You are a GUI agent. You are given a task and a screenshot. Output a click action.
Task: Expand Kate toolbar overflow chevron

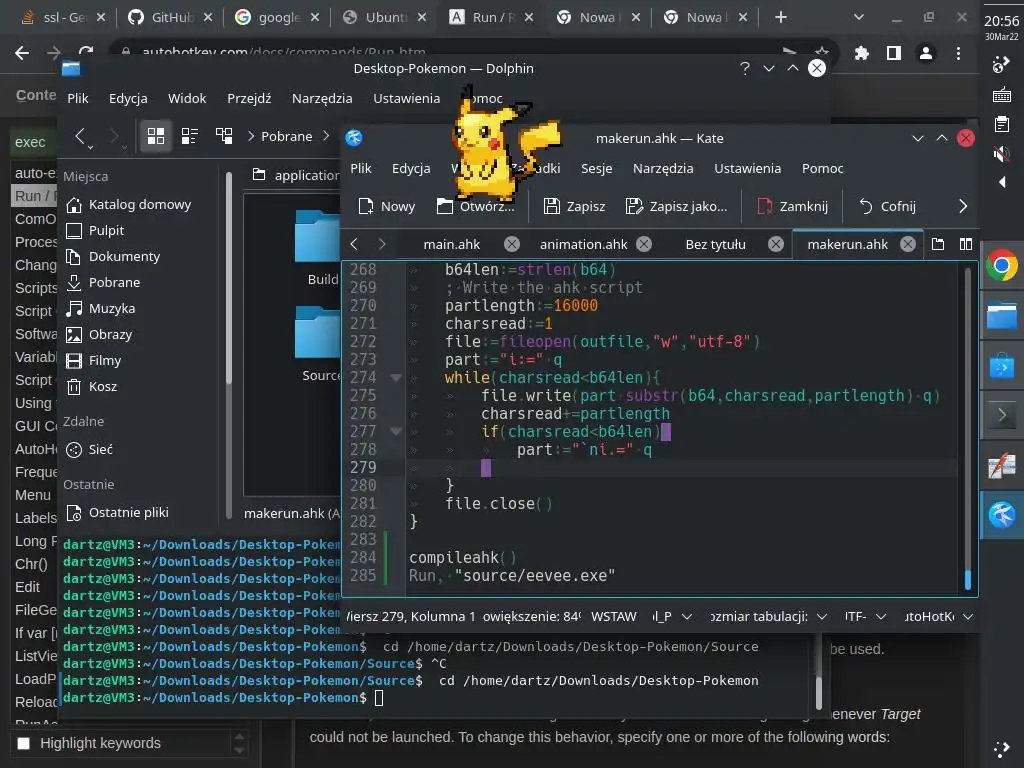(963, 206)
